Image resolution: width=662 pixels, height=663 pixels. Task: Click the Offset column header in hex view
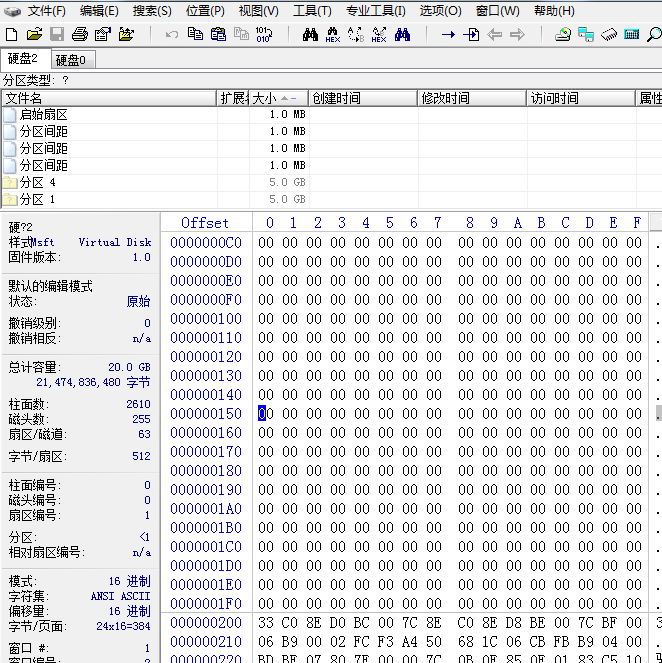click(205, 223)
